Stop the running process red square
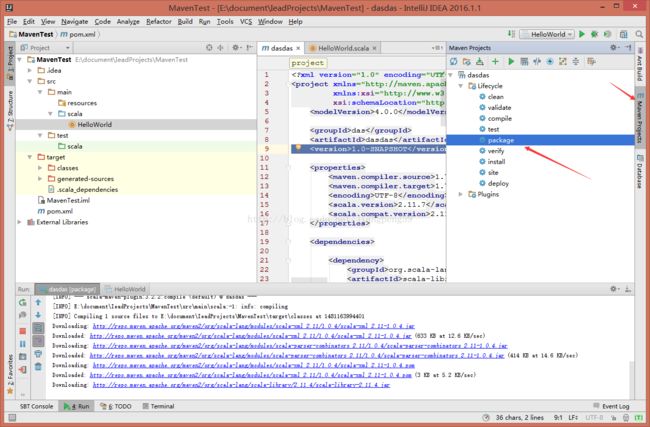Image resolution: width=650 pixels, height=427 pixels. tap(22, 331)
